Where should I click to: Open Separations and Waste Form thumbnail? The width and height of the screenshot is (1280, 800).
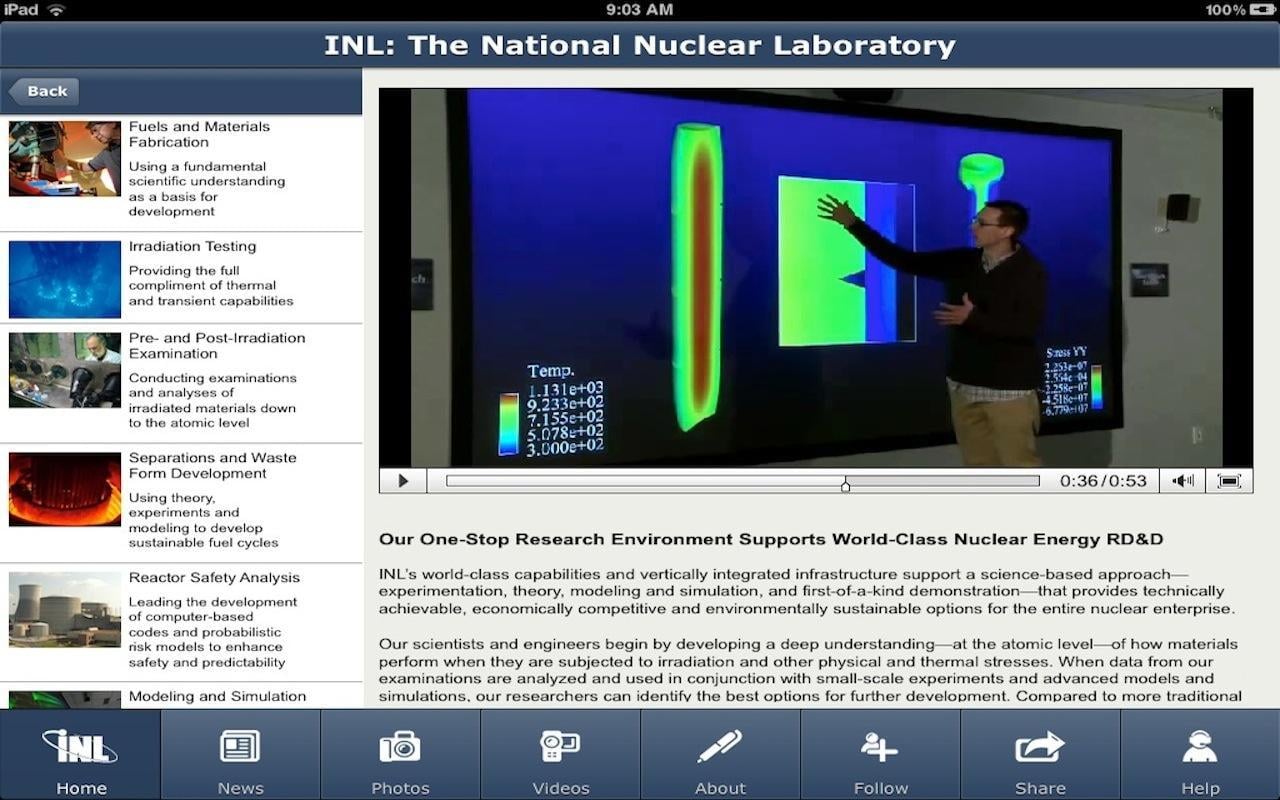[65, 490]
